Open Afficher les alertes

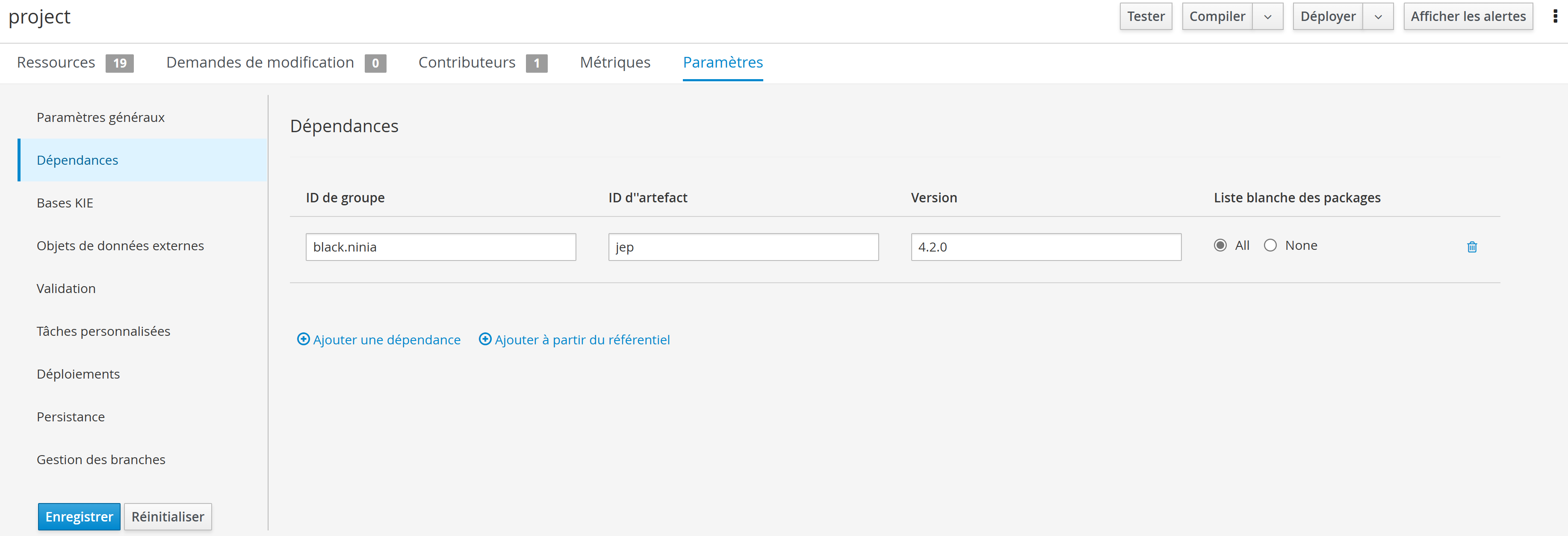1468,16
